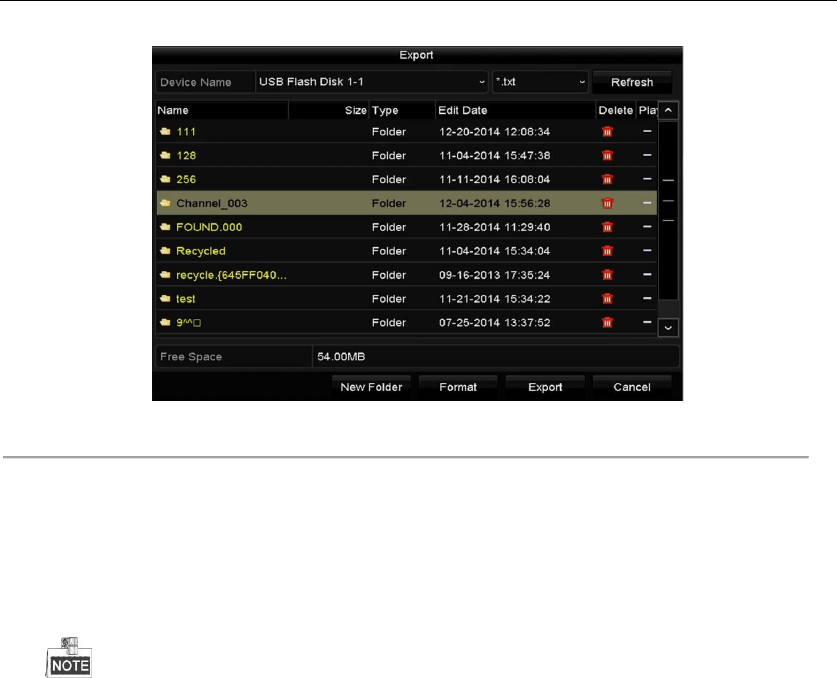The width and height of the screenshot is (837, 678).
Task: Open the Device Name dropdown USB Flash Disk 1-1
Action: [x=372, y=82]
